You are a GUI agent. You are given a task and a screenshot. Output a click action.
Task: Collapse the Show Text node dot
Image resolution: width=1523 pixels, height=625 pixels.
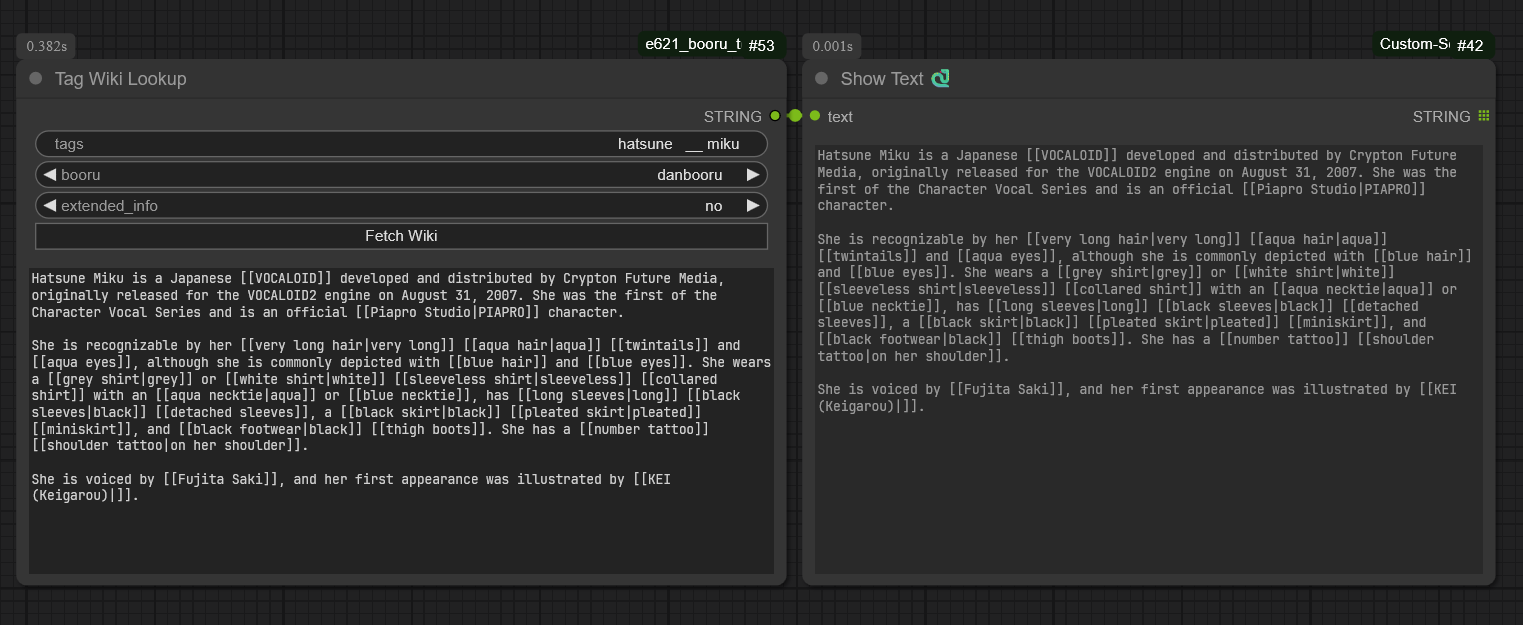tap(822, 79)
